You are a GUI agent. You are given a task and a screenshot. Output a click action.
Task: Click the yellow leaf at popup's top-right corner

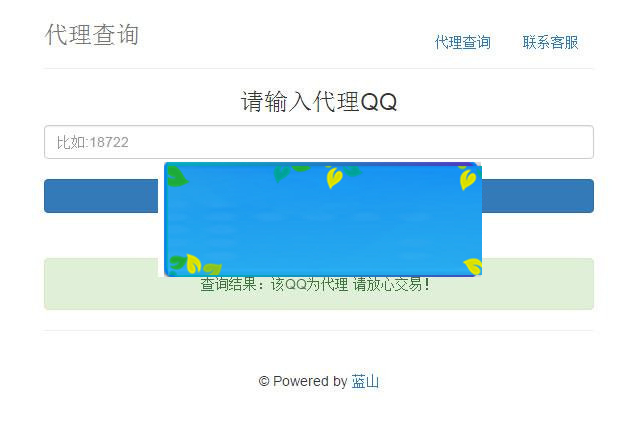click(467, 179)
